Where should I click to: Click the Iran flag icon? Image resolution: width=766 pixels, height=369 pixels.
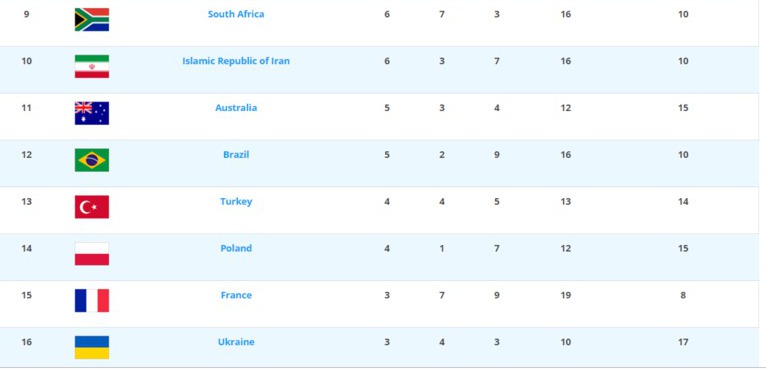tap(92, 66)
